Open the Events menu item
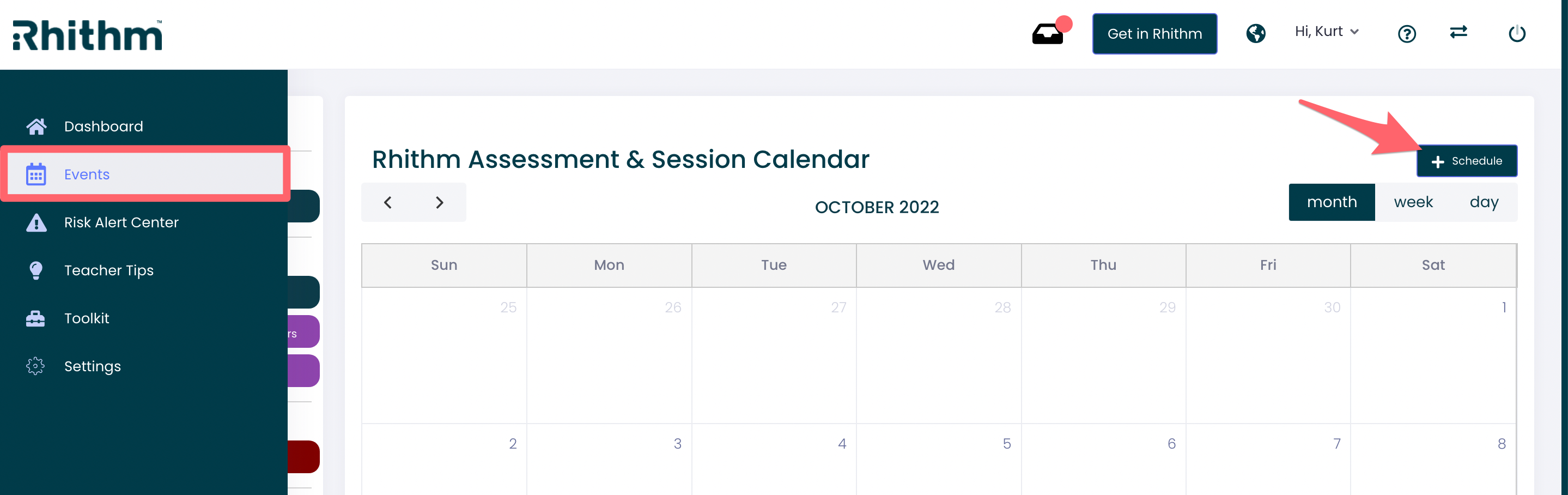1568x495 pixels. pos(145,174)
